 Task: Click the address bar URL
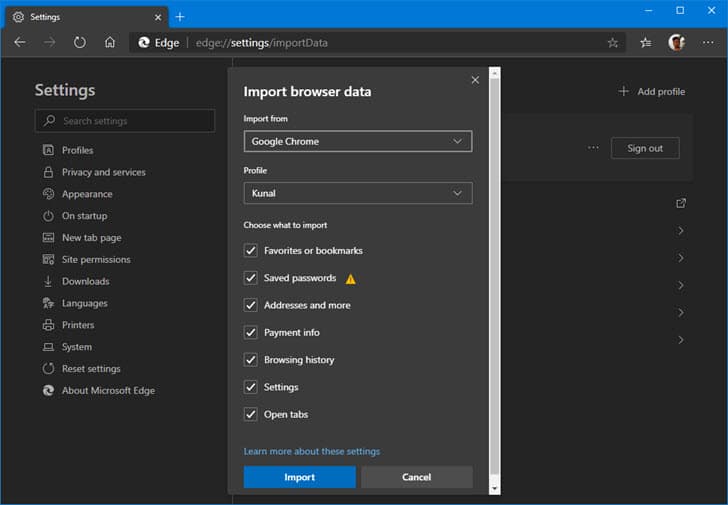click(x=261, y=43)
